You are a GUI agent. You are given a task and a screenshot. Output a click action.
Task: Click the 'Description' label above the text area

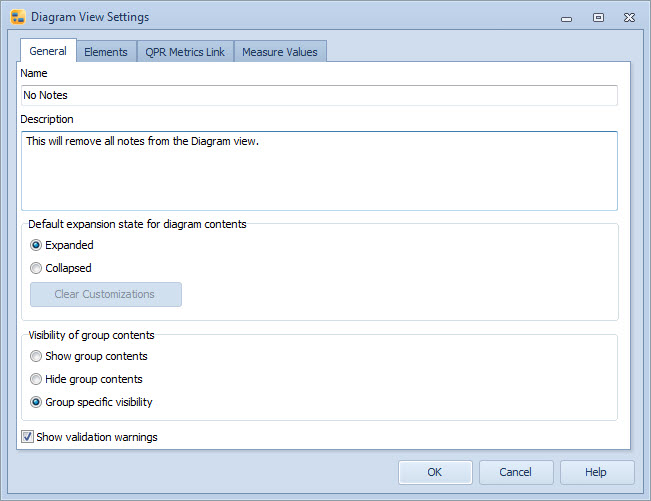[x=47, y=119]
